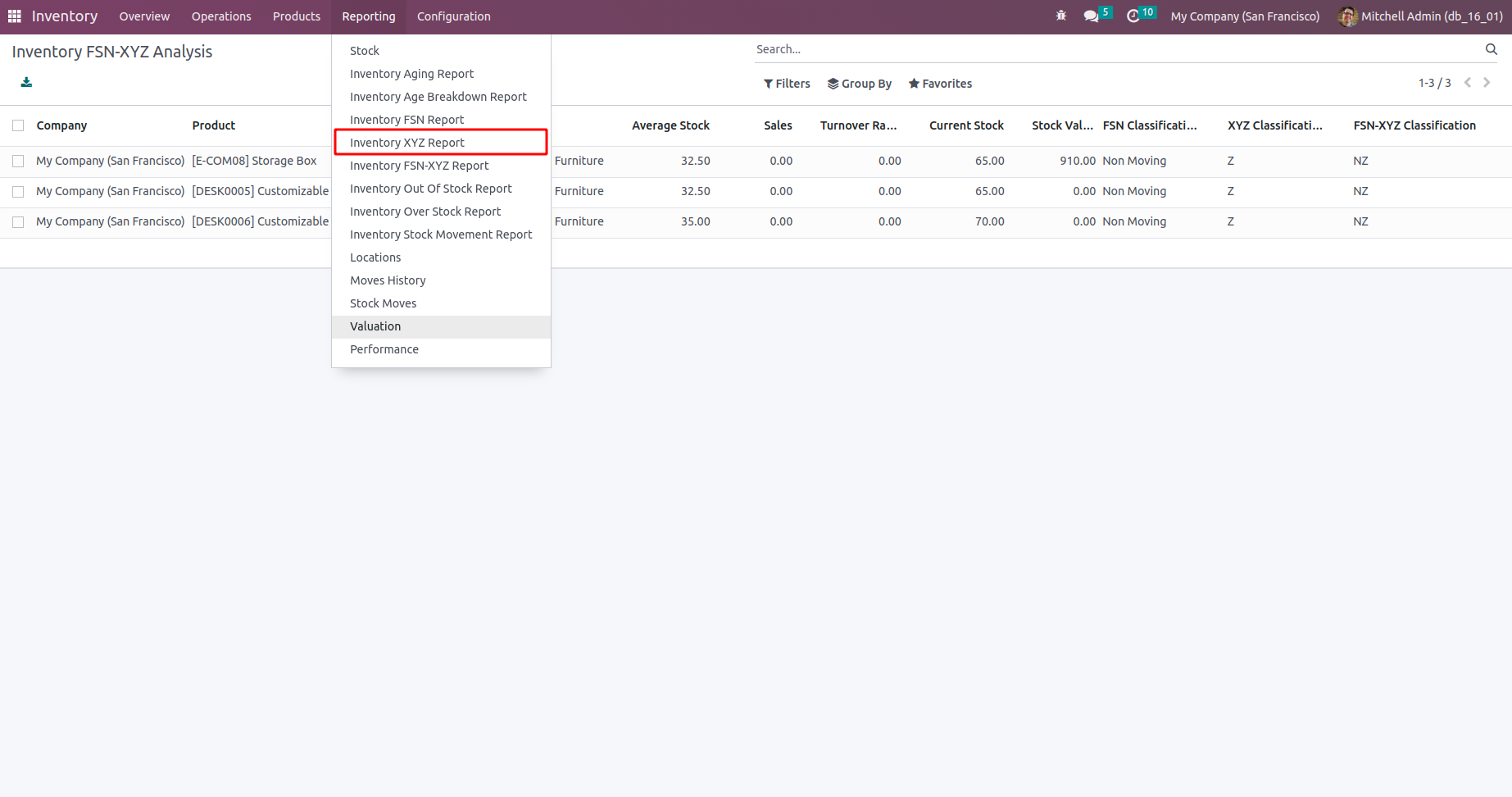Image resolution: width=1512 pixels, height=797 pixels.
Task: Select Inventory XYZ Report menu item
Action: (x=407, y=143)
